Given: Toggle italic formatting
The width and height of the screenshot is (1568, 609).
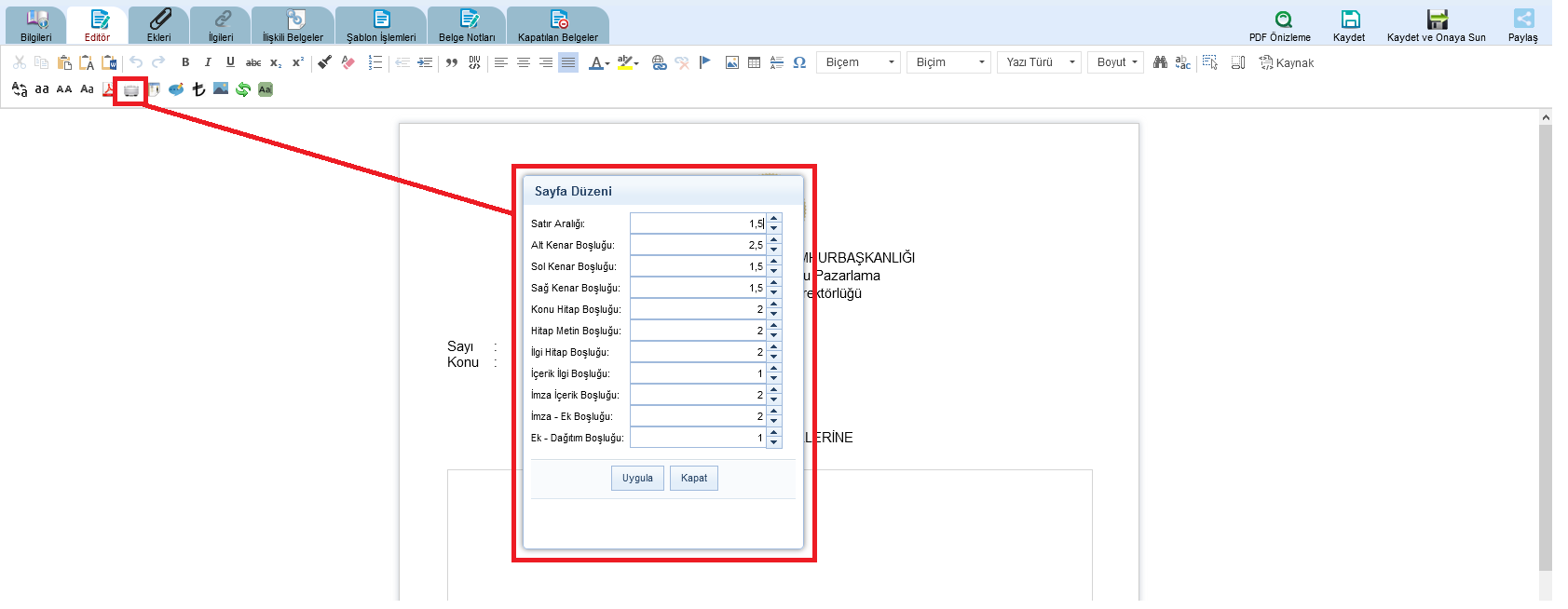Looking at the screenshot, I should click(208, 62).
